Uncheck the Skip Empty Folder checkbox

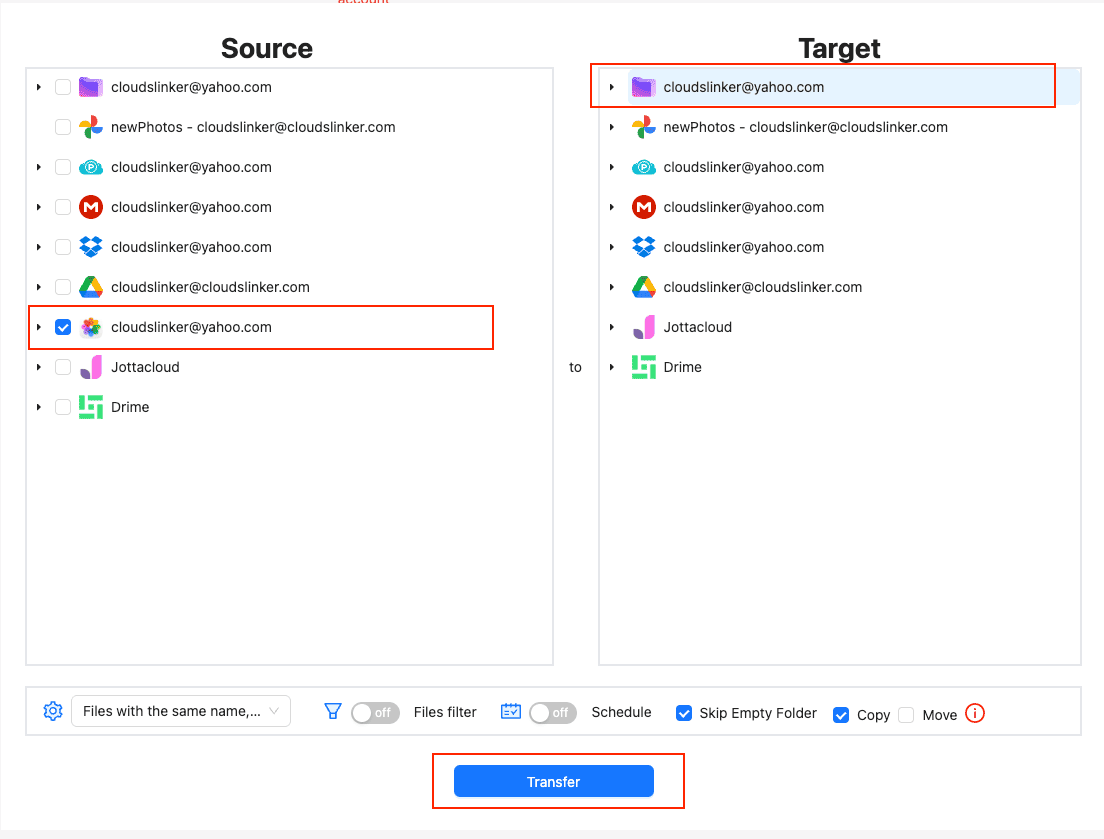[x=684, y=713]
